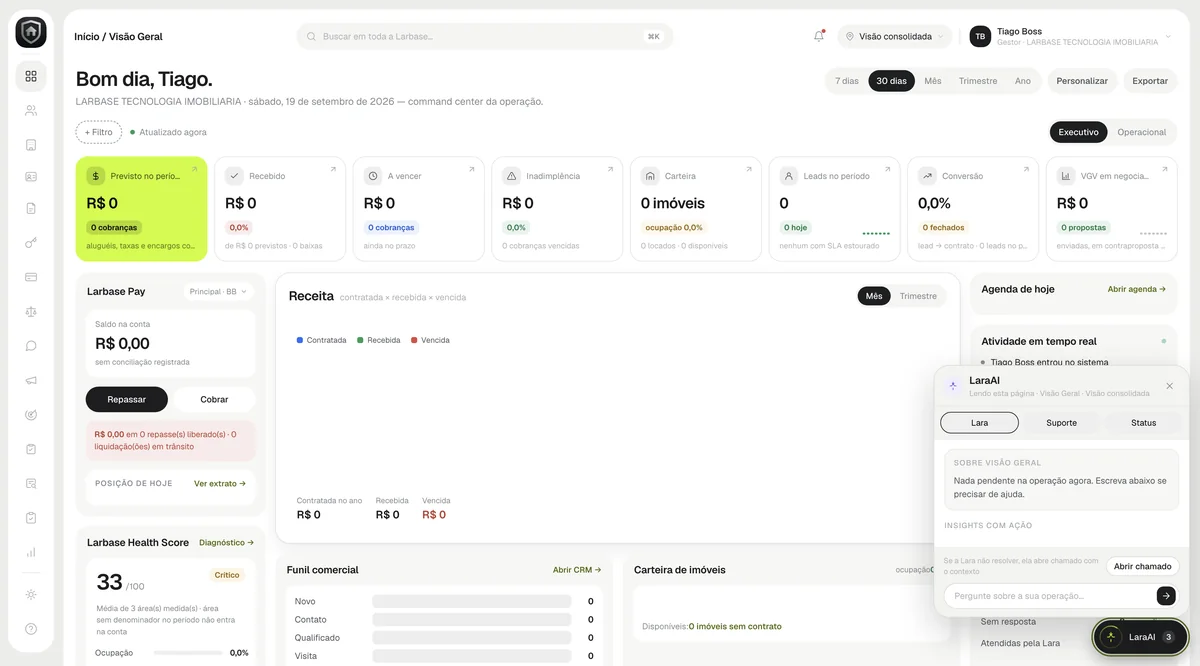Select Mês in top period selector
This screenshot has height=666, width=1200.
(933, 81)
